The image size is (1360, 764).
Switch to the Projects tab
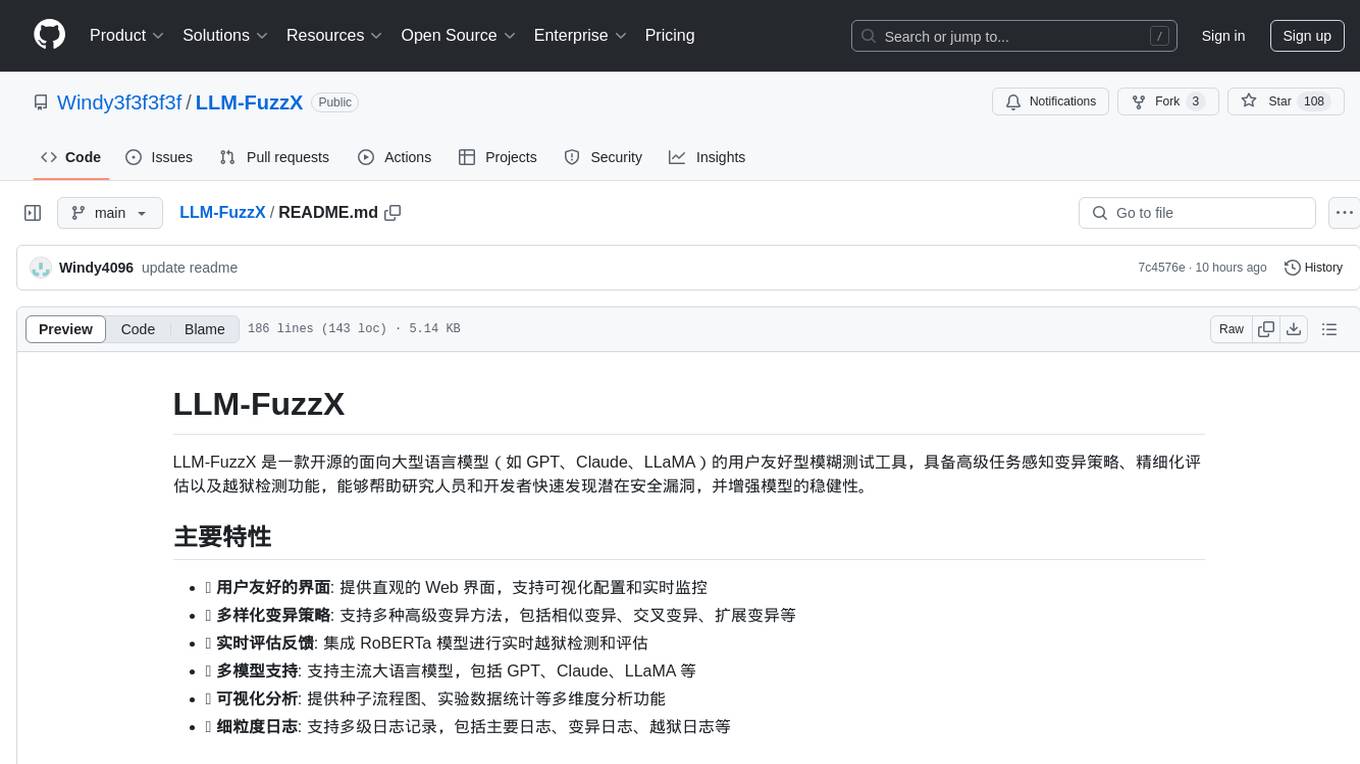coord(498,157)
